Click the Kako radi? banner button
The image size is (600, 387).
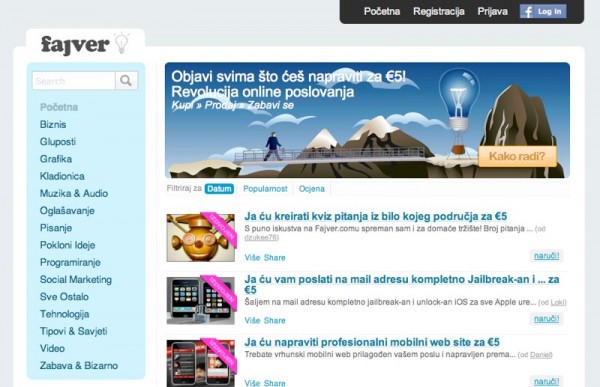click(517, 156)
